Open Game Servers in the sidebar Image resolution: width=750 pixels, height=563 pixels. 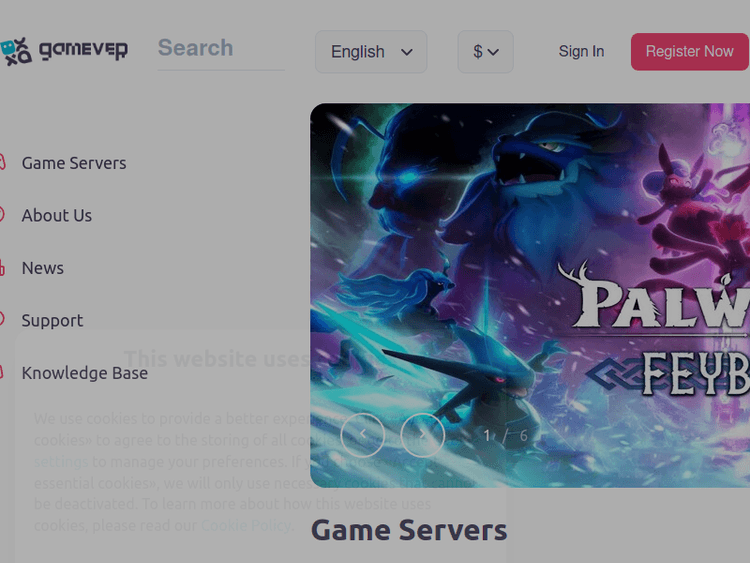click(x=74, y=163)
